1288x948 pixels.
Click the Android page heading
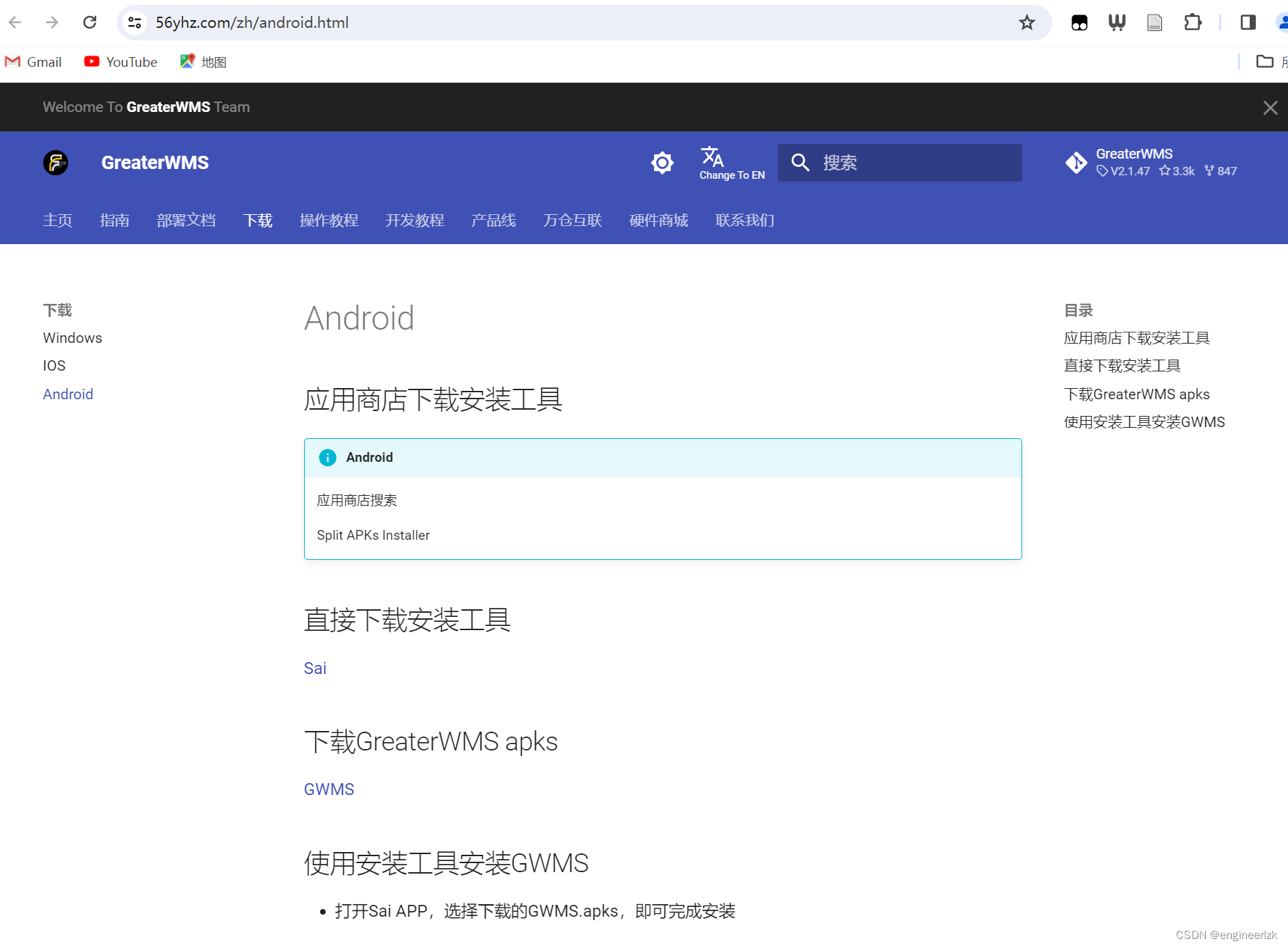point(359,319)
